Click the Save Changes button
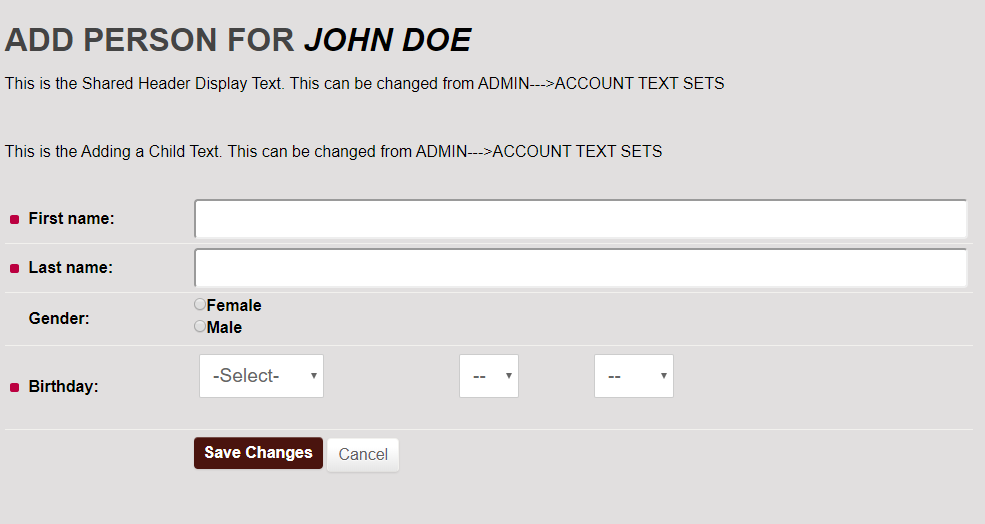This screenshot has width=985, height=524. 258,453
